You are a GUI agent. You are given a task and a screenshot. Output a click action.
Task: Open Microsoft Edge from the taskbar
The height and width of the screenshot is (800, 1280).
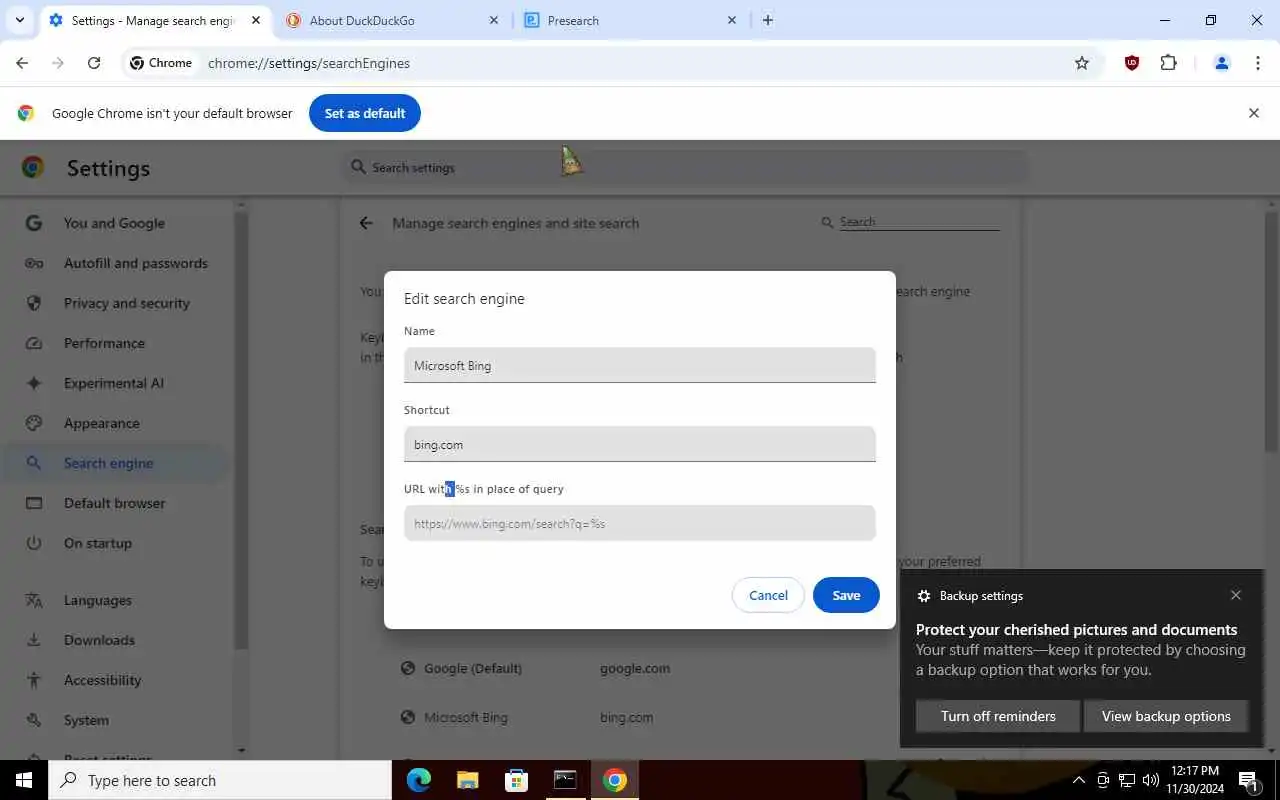coord(419,780)
